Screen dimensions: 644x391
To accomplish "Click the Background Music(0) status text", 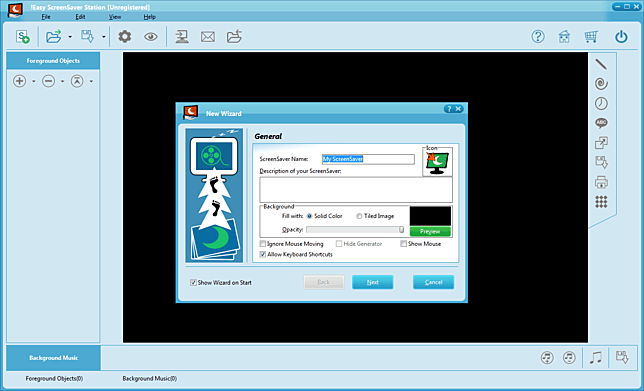I will tap(150, 379).
